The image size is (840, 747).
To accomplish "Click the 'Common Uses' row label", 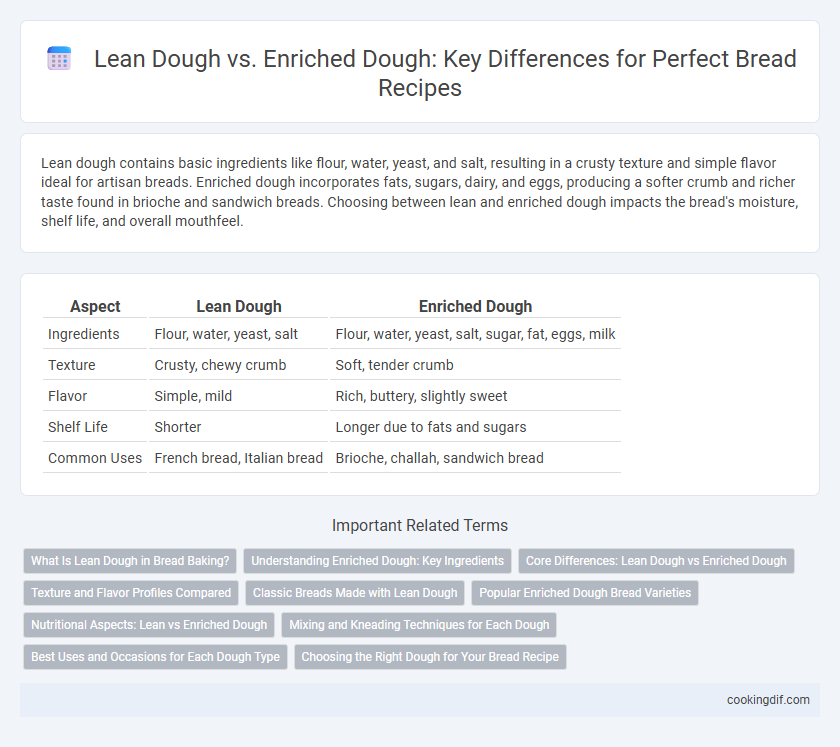I will pyautogui.click(x=95, y=458).
